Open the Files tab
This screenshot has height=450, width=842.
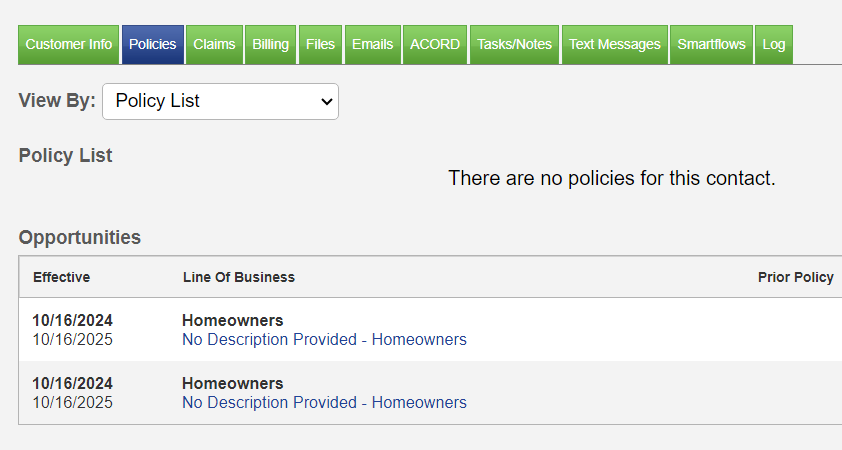click(x=320, y=45)
